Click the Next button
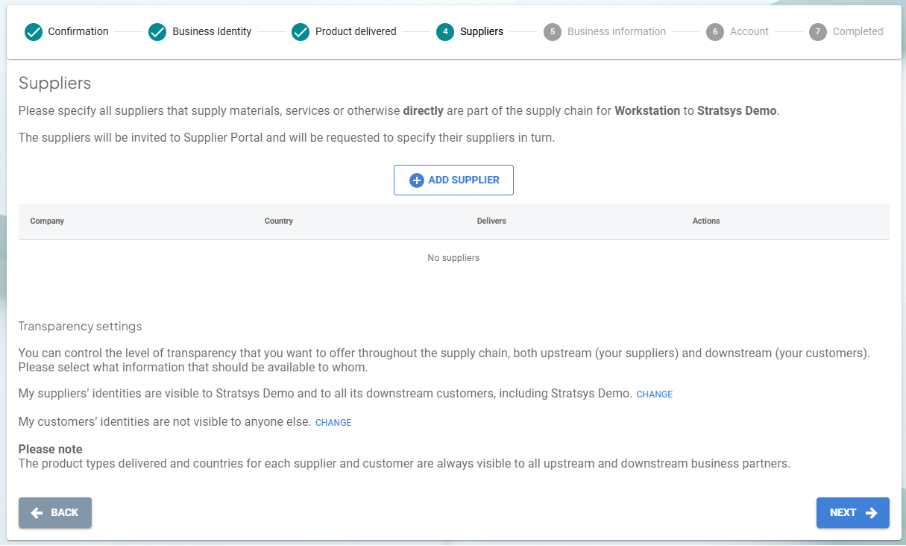 [x=852, y=513]
